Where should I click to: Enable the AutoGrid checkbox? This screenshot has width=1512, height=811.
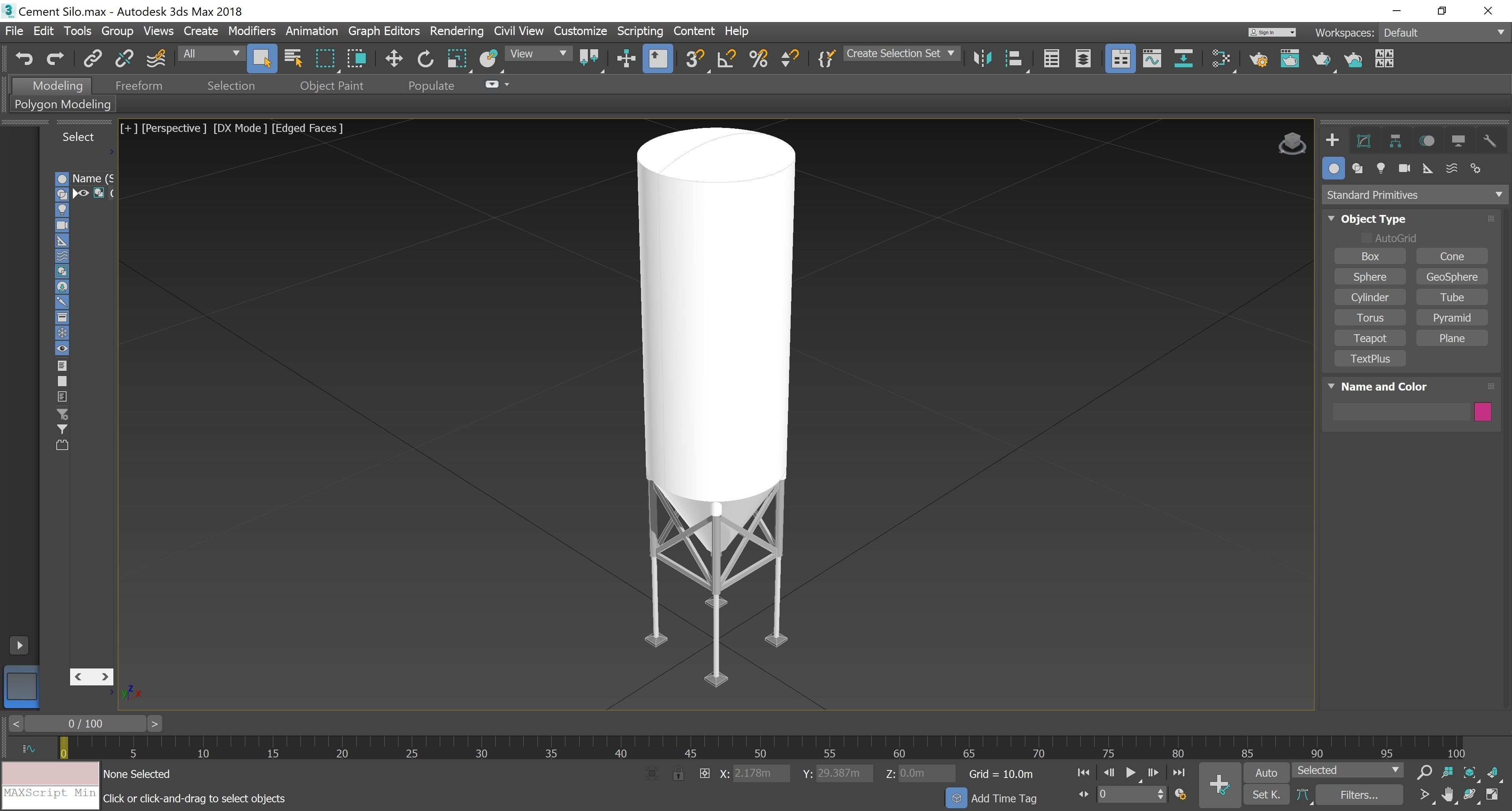1366,238
